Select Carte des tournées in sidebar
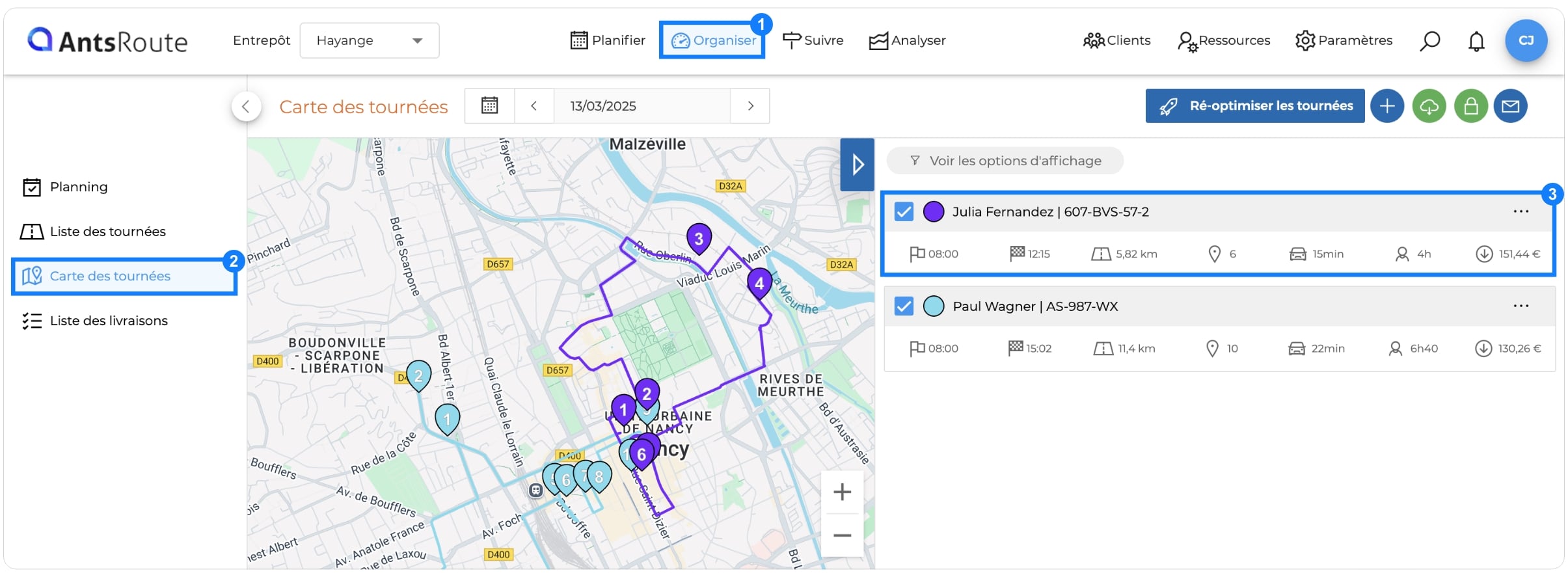1568x577 pixels. point(124,276)
